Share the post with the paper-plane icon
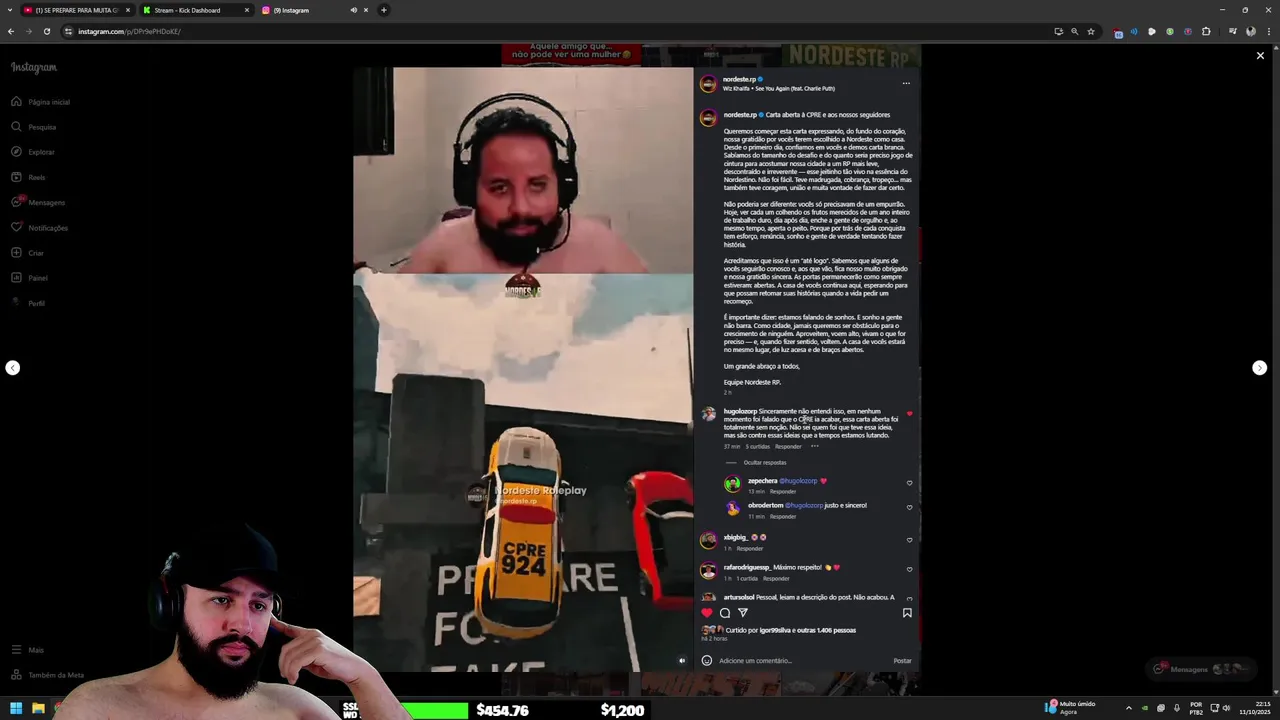Viewport: 1280px width, 720px height. pos(743,613)
